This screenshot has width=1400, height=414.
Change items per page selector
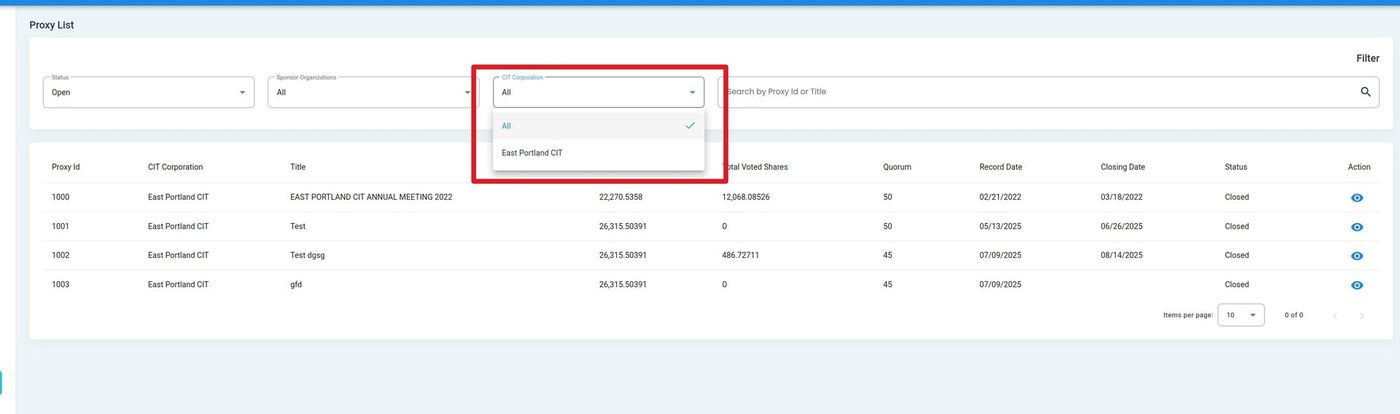tap(1240, 315)
